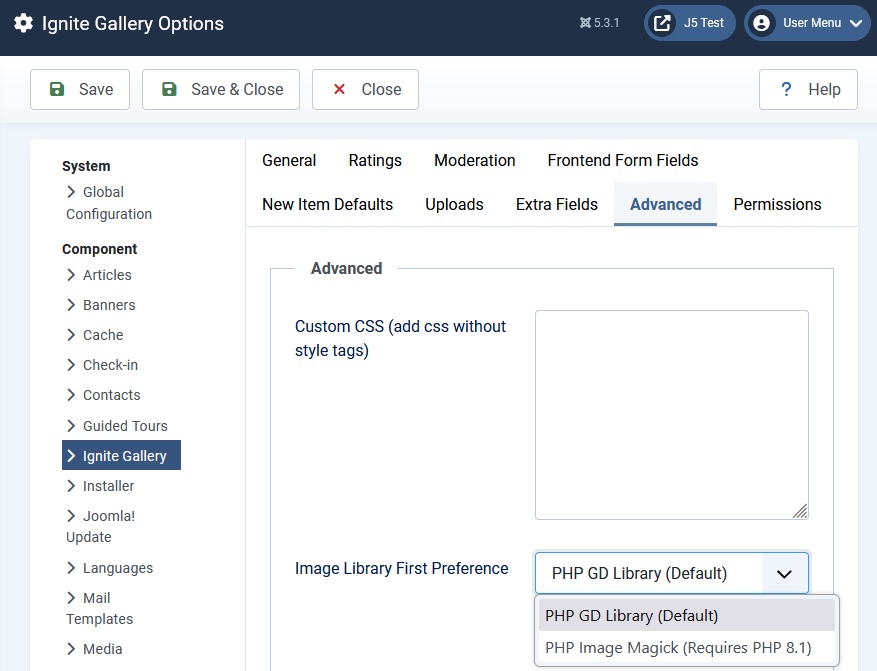Open Image Library First Preference dropdown
The image size is (877, 671).
672,573
